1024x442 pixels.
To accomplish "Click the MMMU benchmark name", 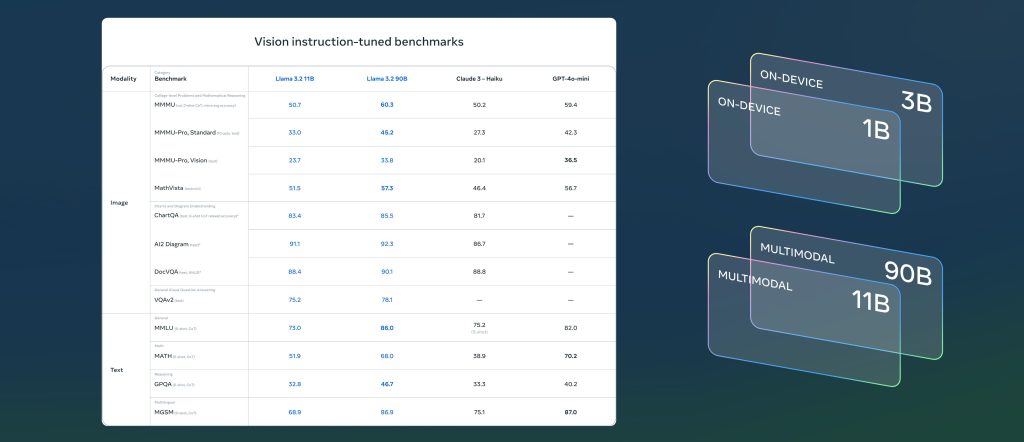I will point(164,104).
